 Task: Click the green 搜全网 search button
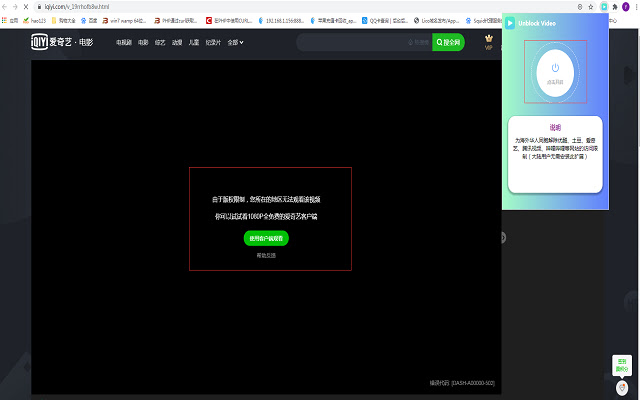pos(448,42)
